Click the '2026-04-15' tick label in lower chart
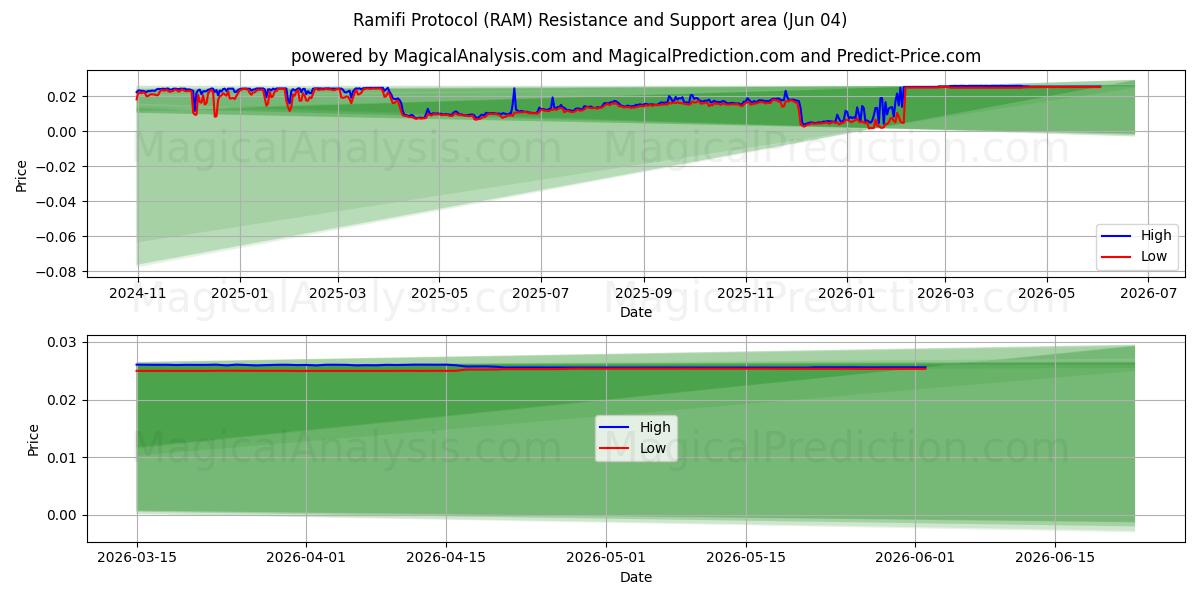Image resolution: width=1200 pixels, height=600 pixels. coord(445,558)
